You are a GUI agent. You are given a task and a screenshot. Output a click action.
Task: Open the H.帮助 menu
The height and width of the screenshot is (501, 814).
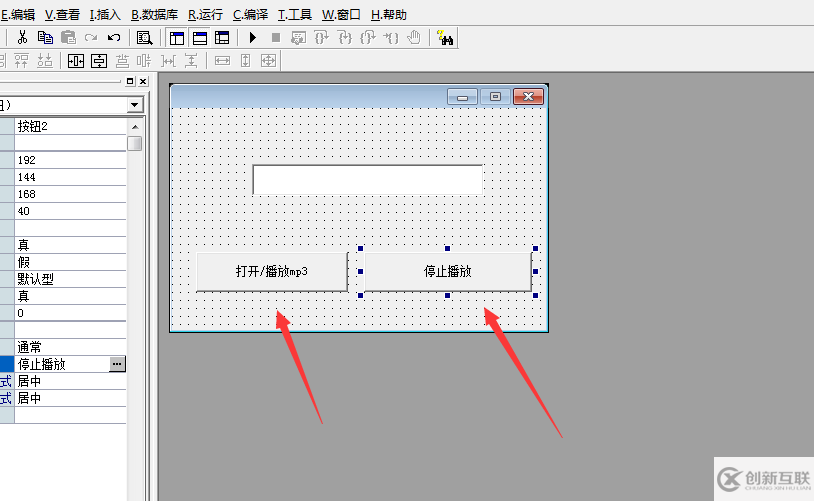coord(389,15)
